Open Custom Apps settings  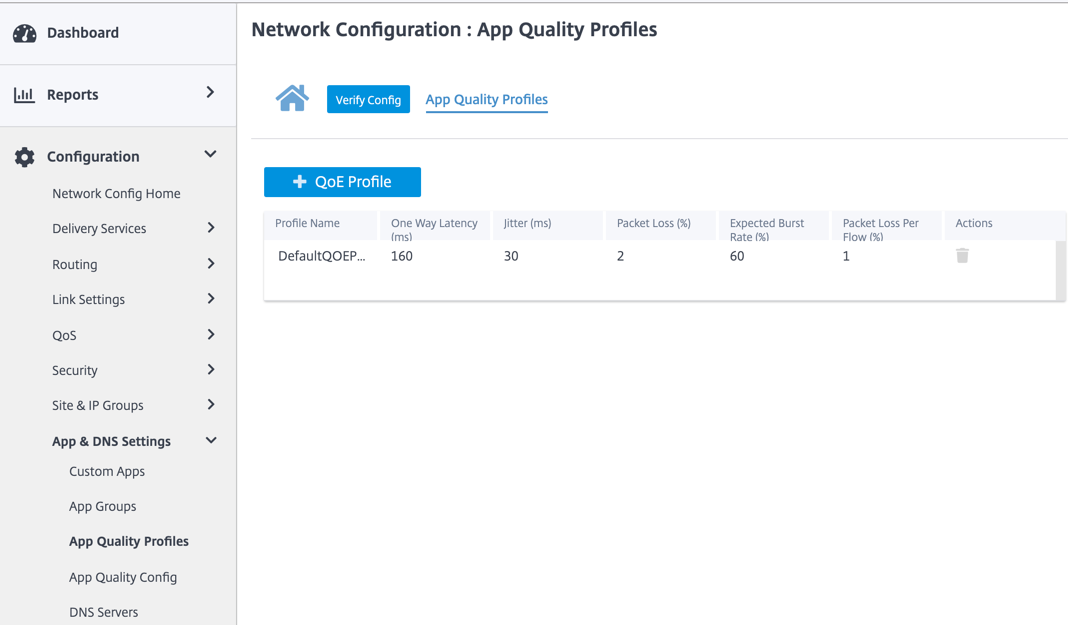(x=107, y=471)
